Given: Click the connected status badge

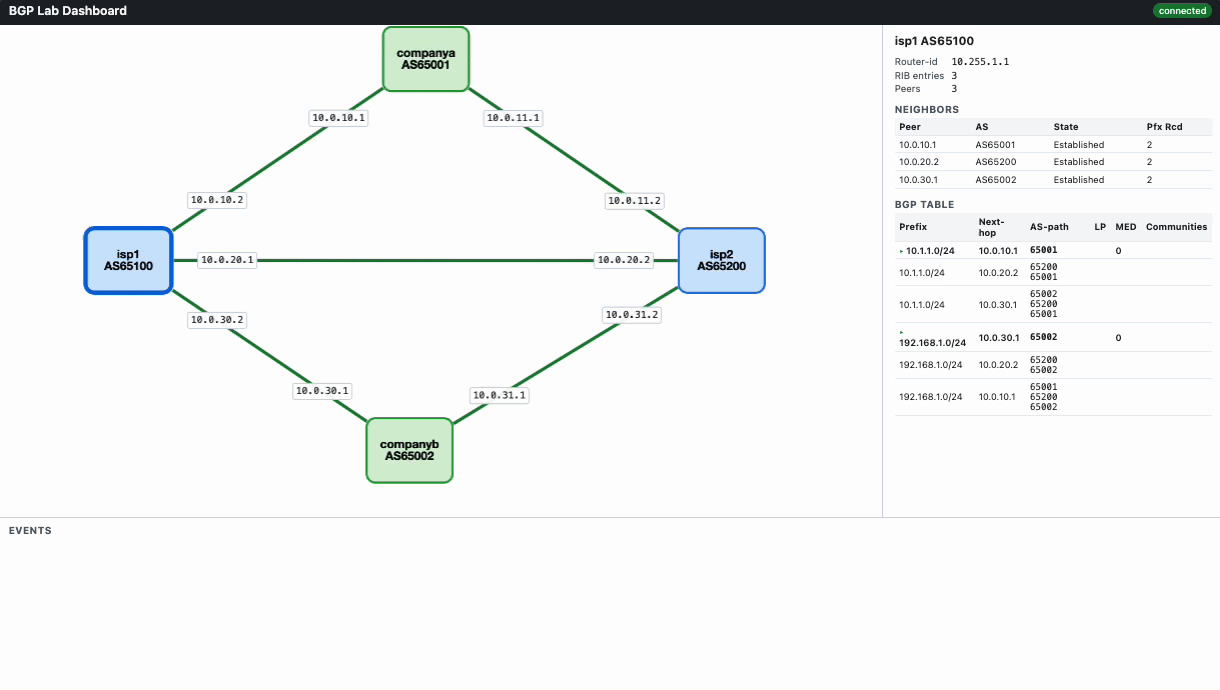Looking at the screenshot, I should coord(1182,11).
